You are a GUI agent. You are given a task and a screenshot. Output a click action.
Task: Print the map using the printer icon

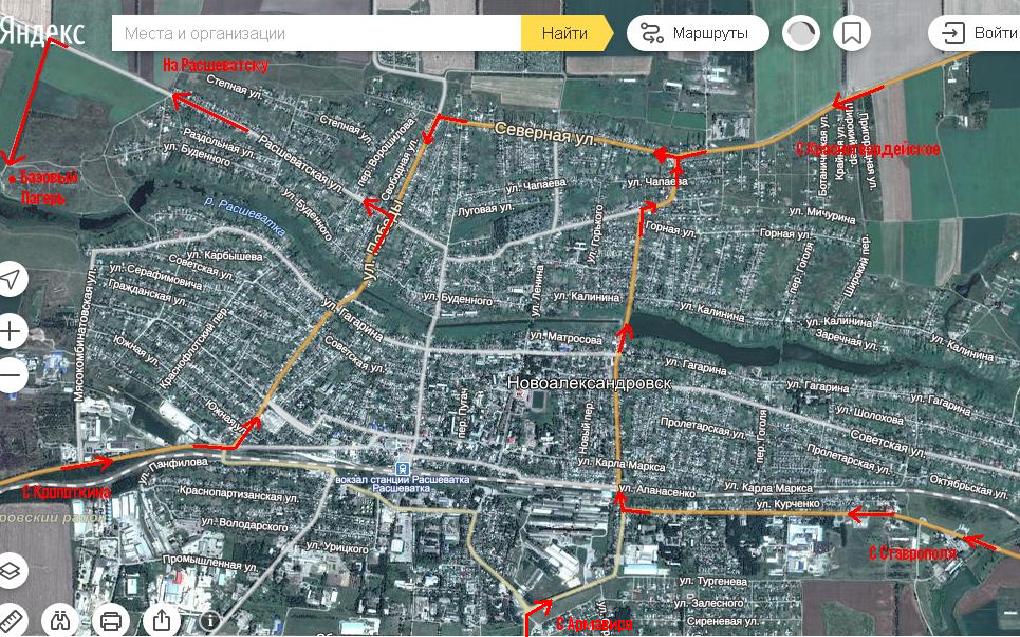[111, 620]
